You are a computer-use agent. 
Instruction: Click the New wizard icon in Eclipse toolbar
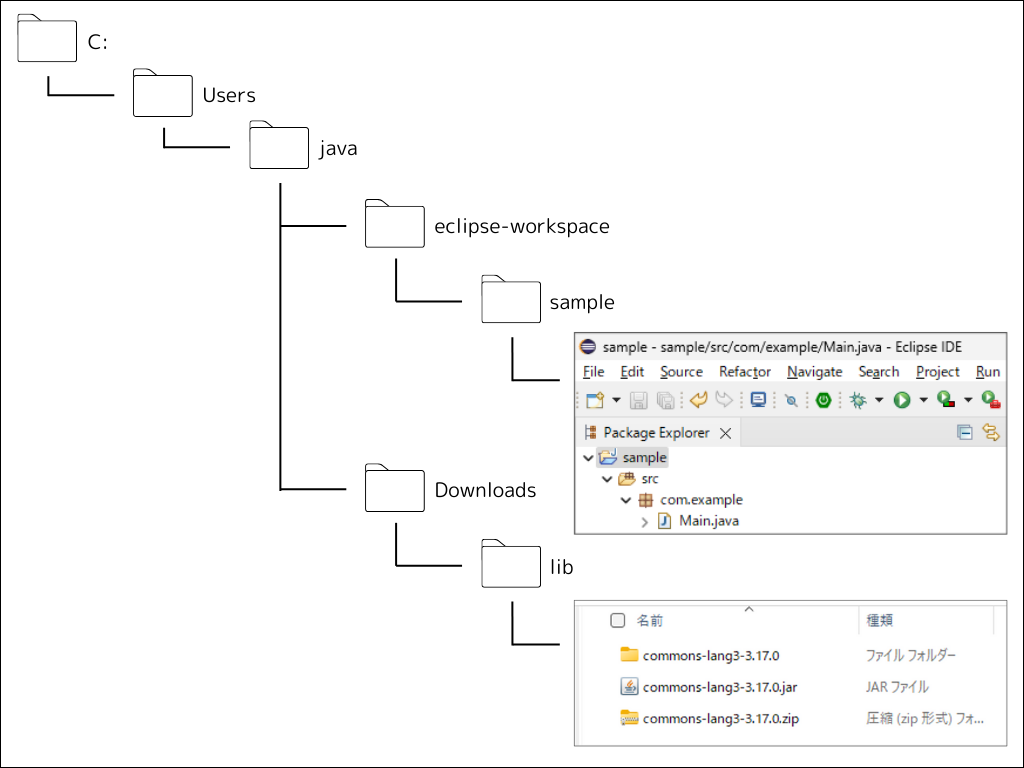pyautogui.click(x=595, y=400)
